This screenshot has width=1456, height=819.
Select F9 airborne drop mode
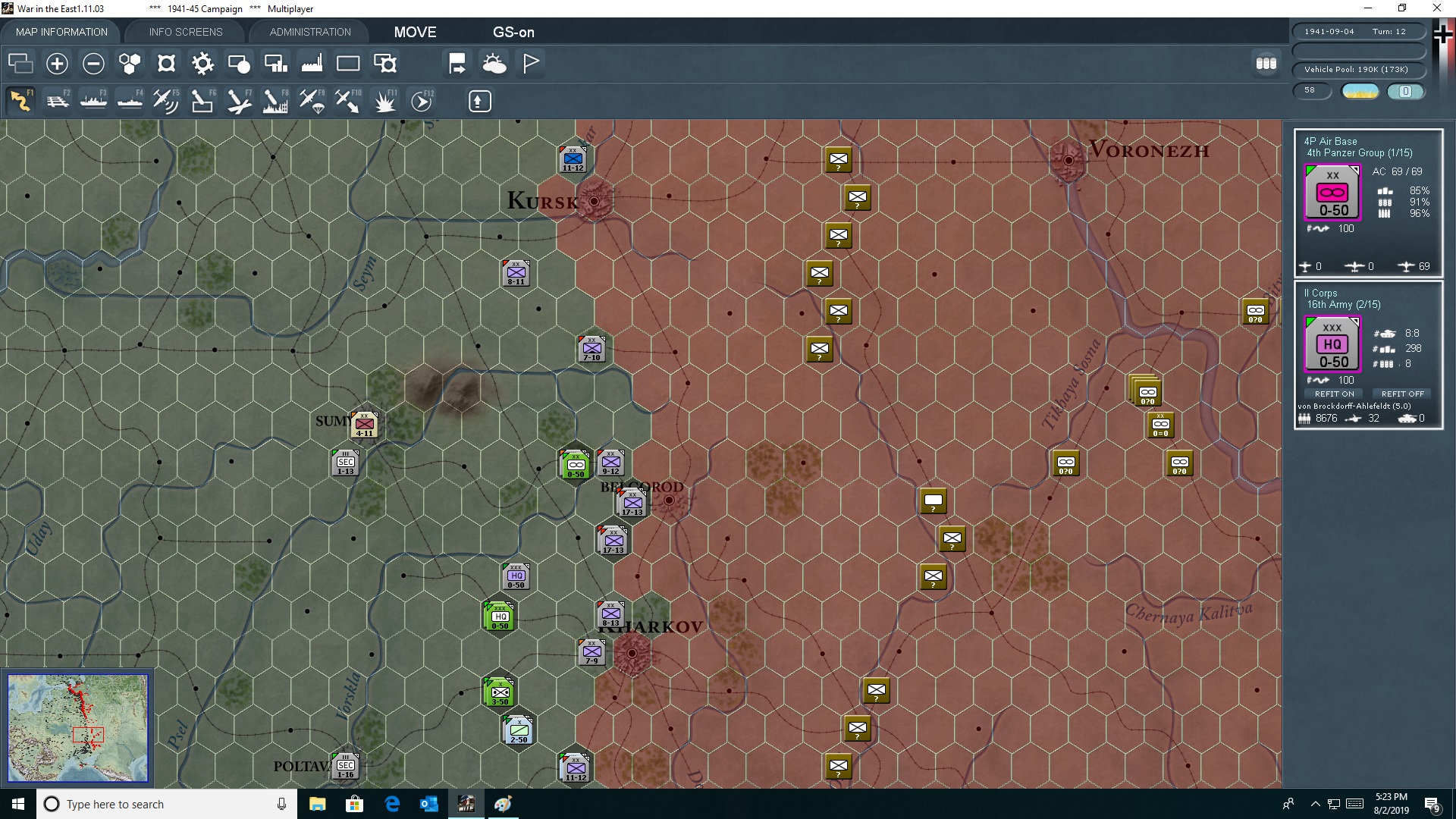[311, 101]
